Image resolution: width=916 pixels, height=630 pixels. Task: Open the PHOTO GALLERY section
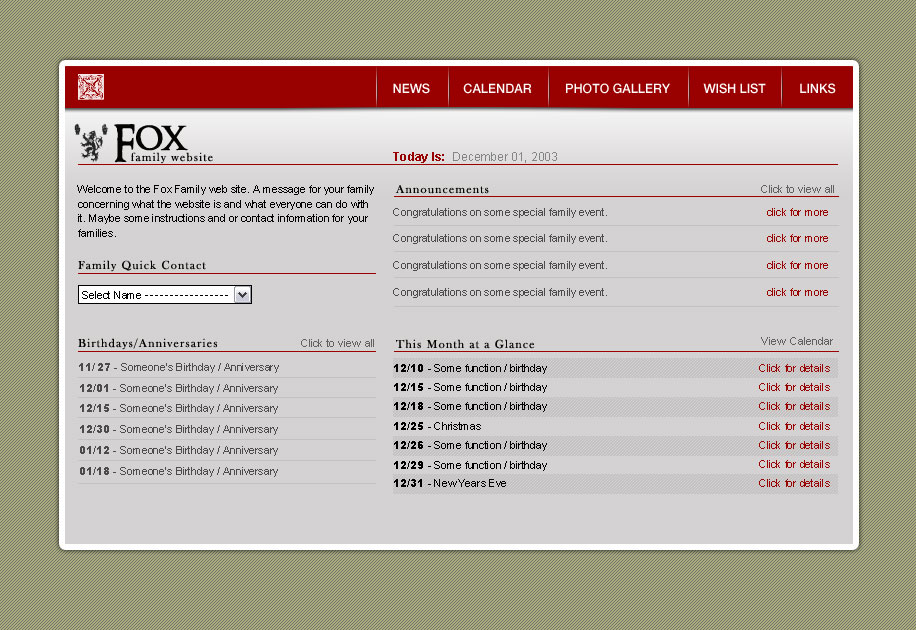tap(617, 89)
